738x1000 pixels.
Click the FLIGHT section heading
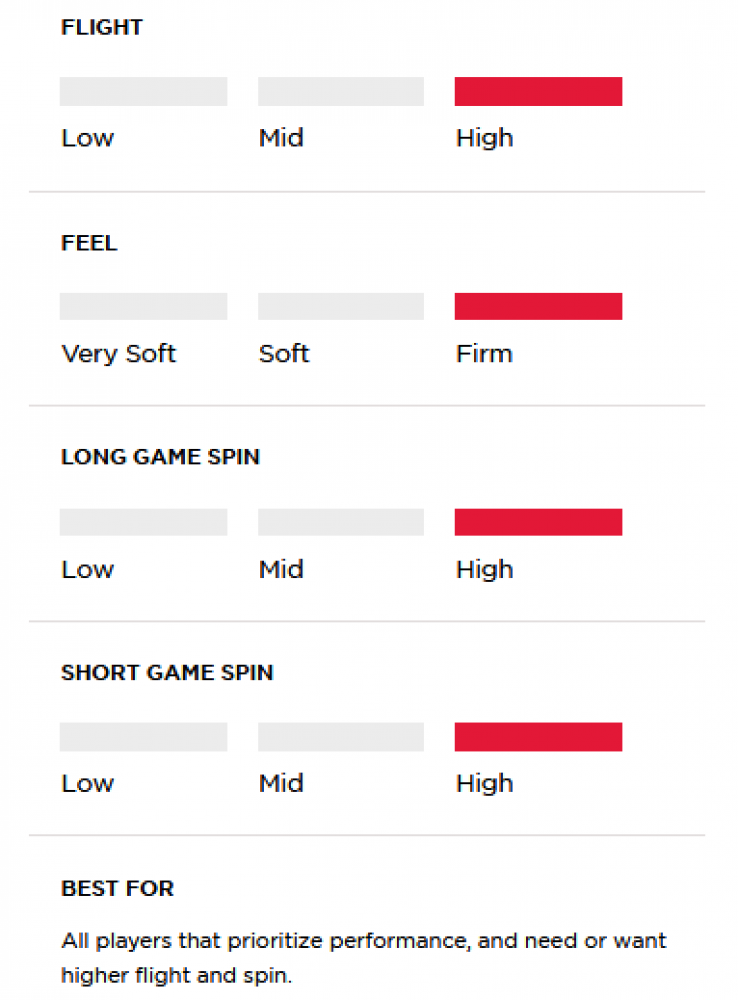click(102, 27)
